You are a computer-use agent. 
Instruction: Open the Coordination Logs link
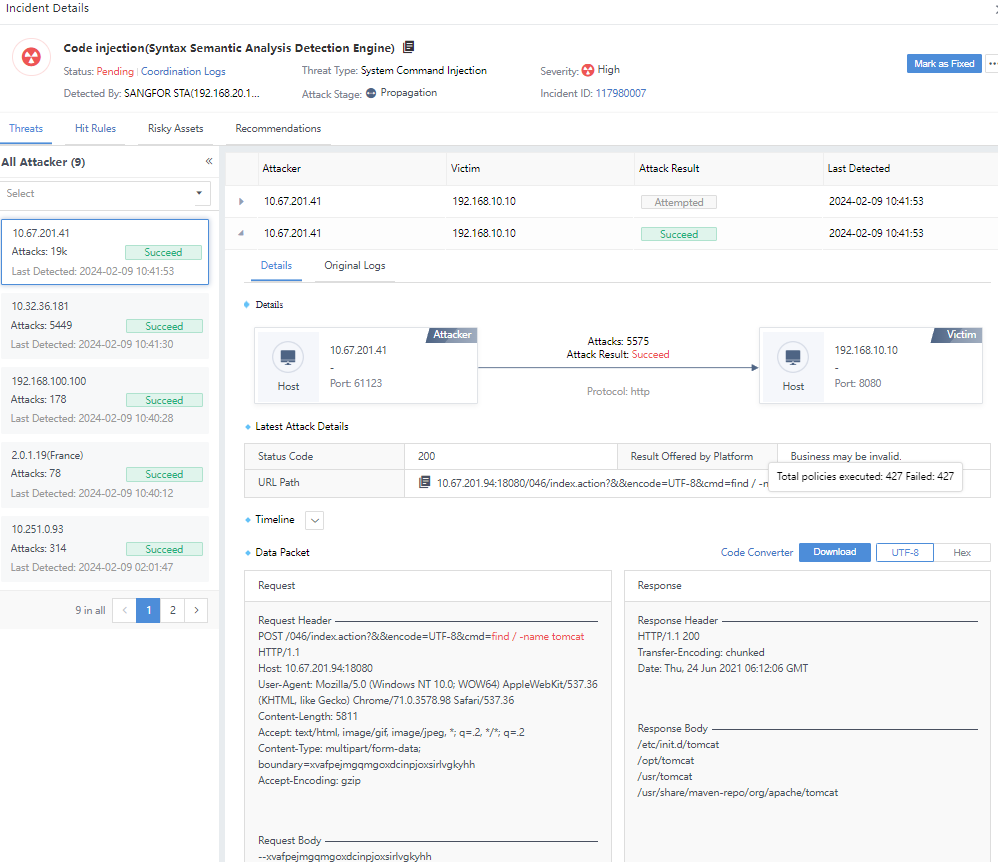pos(183,72)
